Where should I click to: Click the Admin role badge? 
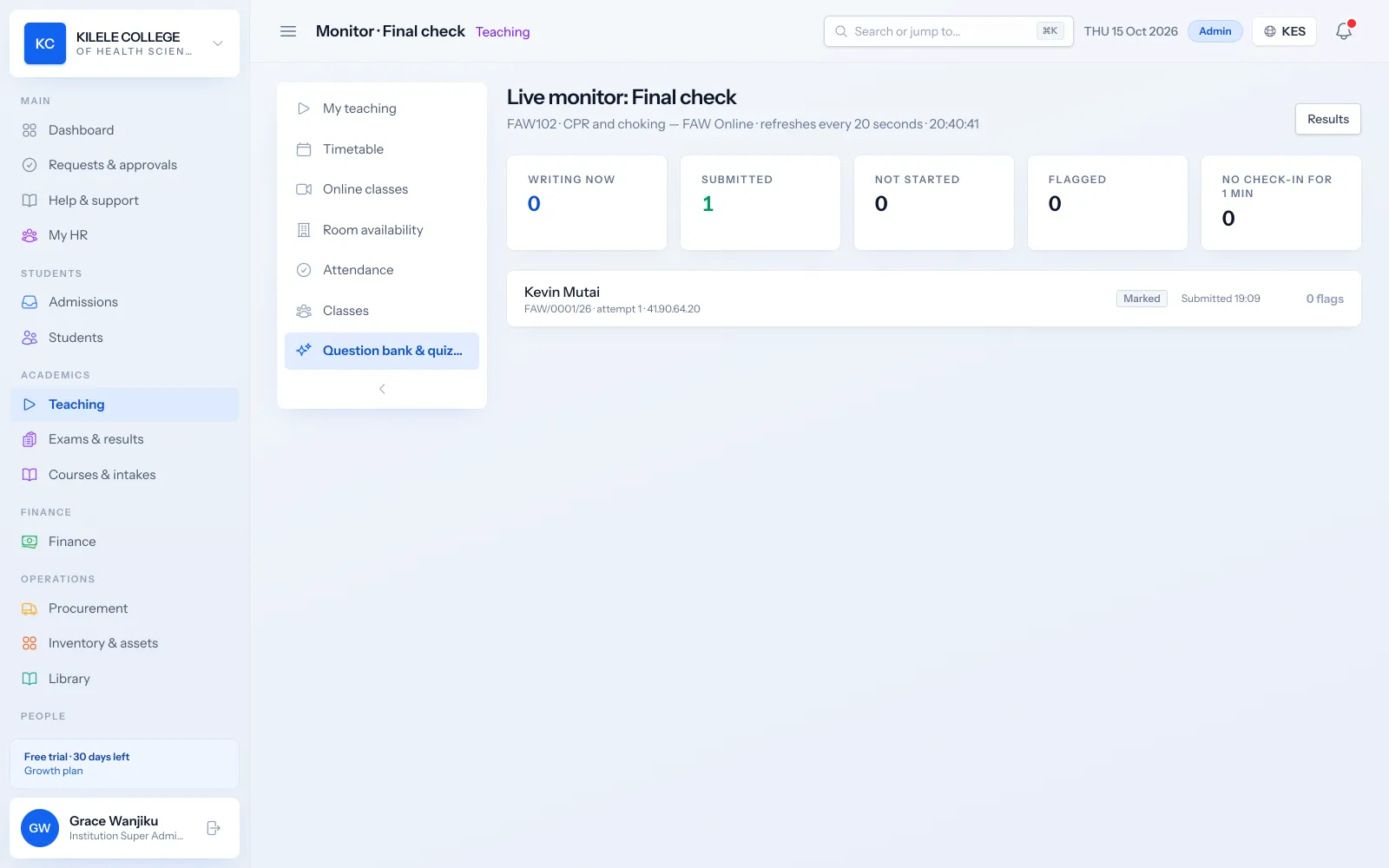[1215, 31]
